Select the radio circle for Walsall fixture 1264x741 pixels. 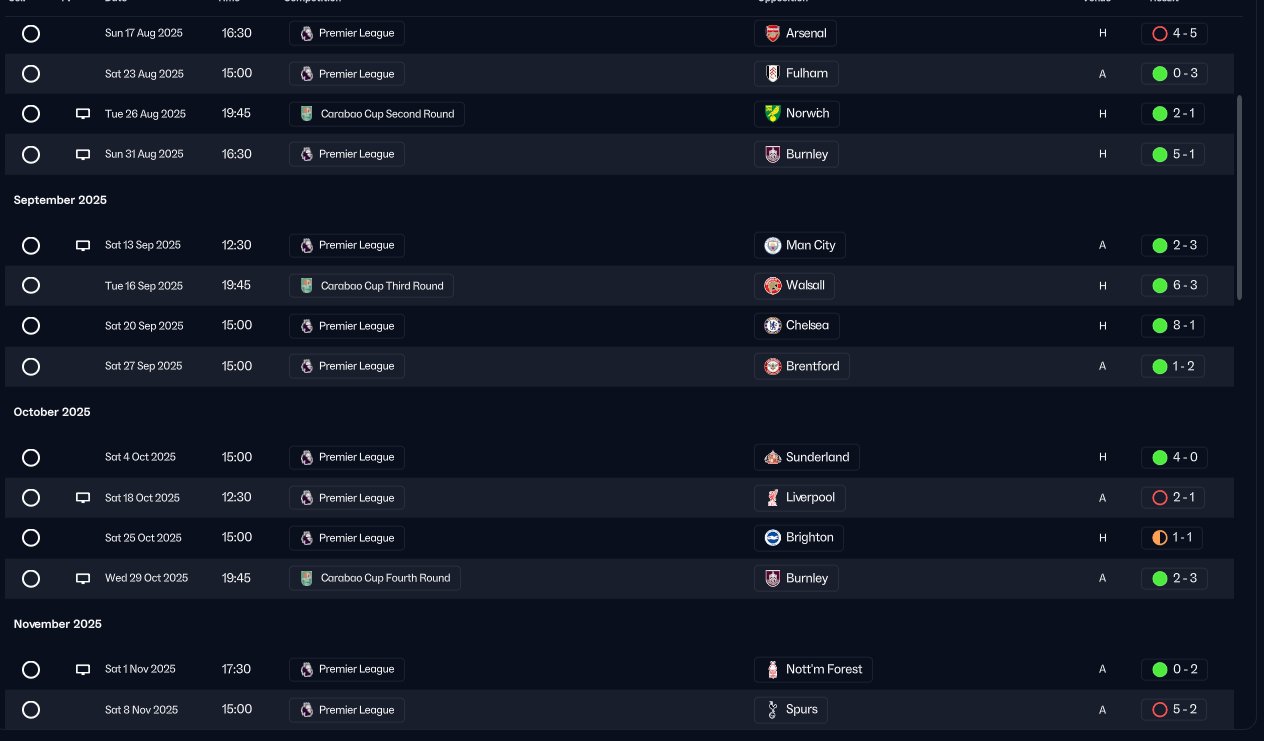(31, 285)
